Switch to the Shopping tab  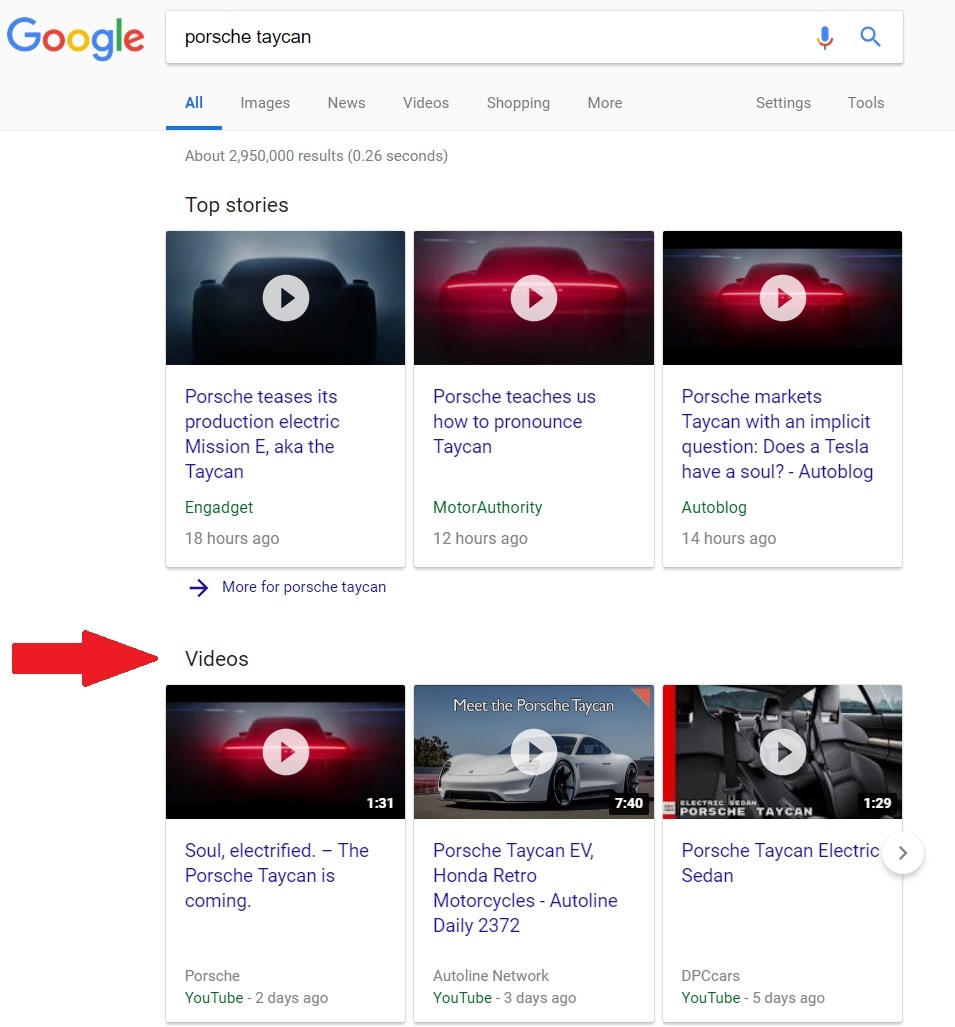(x=518, y=103)
